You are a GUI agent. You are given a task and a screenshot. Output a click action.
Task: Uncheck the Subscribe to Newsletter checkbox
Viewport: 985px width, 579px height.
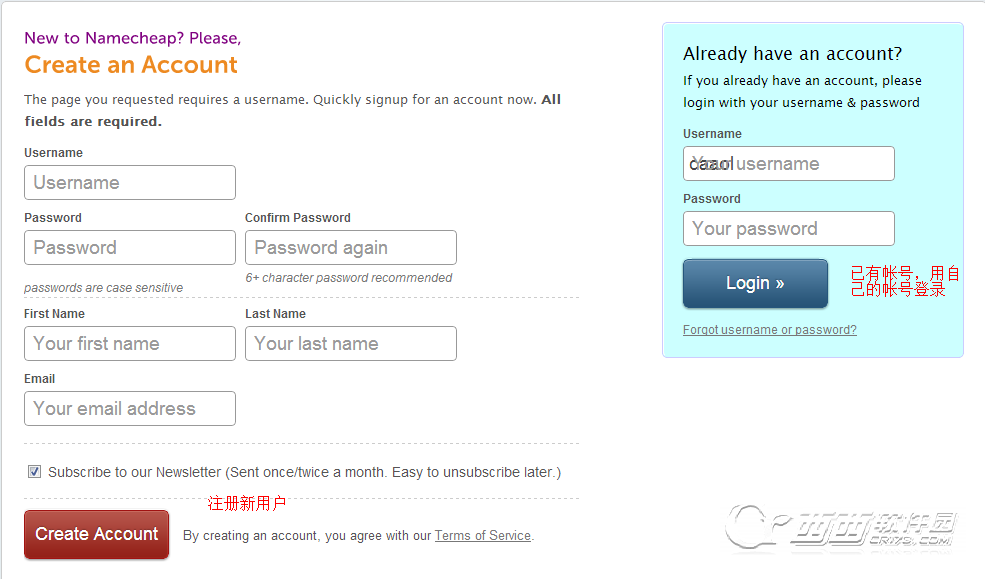tap(35, 472)
